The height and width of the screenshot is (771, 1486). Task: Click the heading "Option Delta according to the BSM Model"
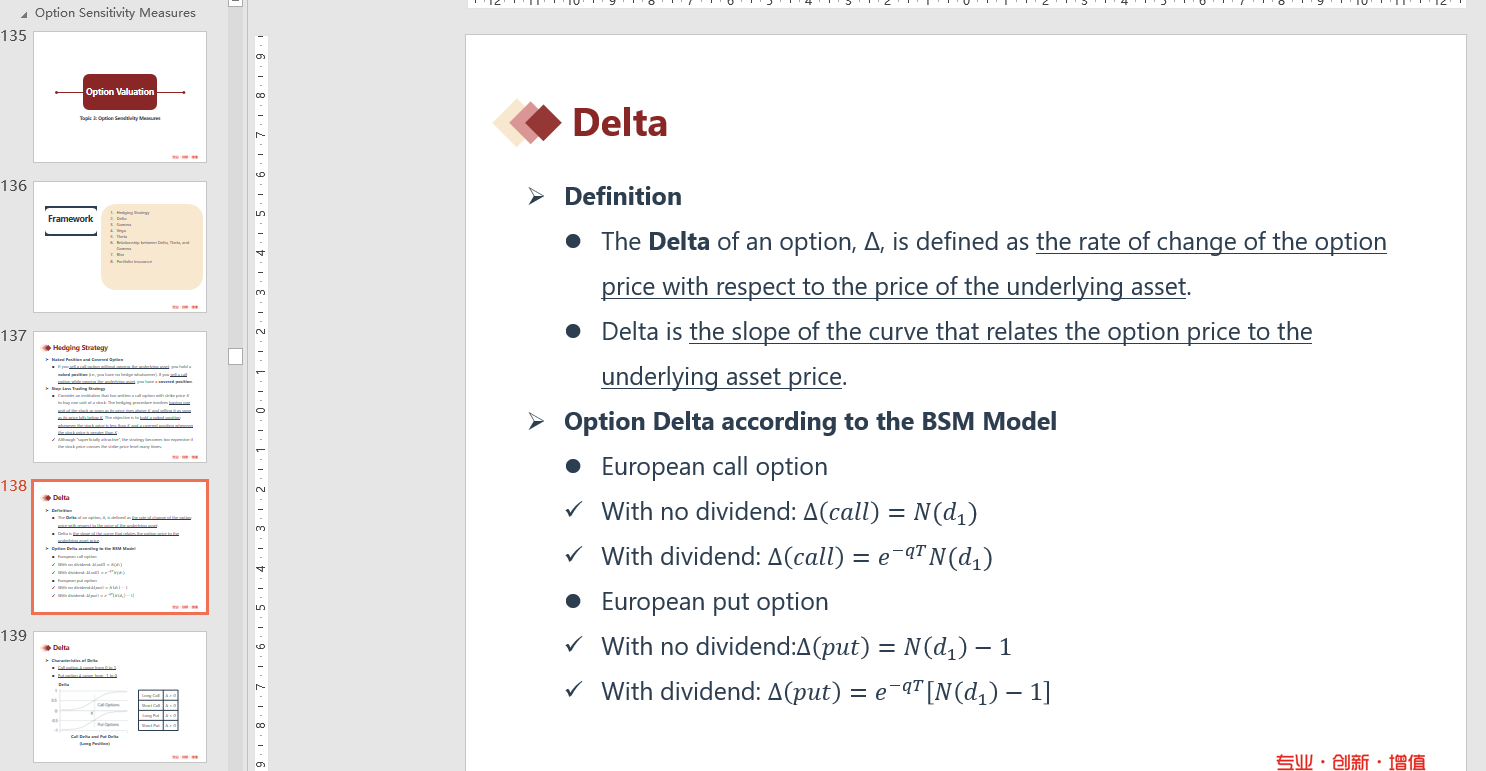(x=810, y=421)
